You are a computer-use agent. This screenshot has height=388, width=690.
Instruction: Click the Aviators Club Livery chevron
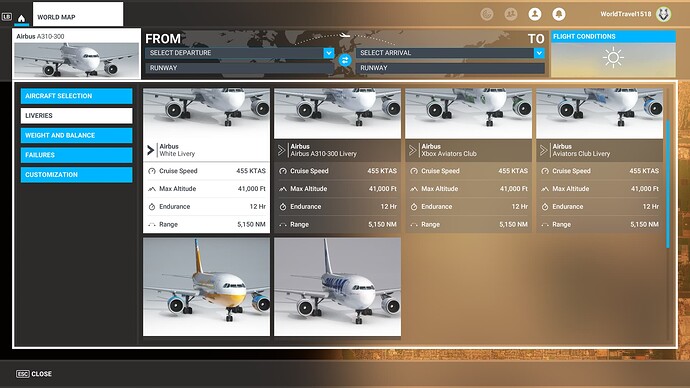click(544, 150)
